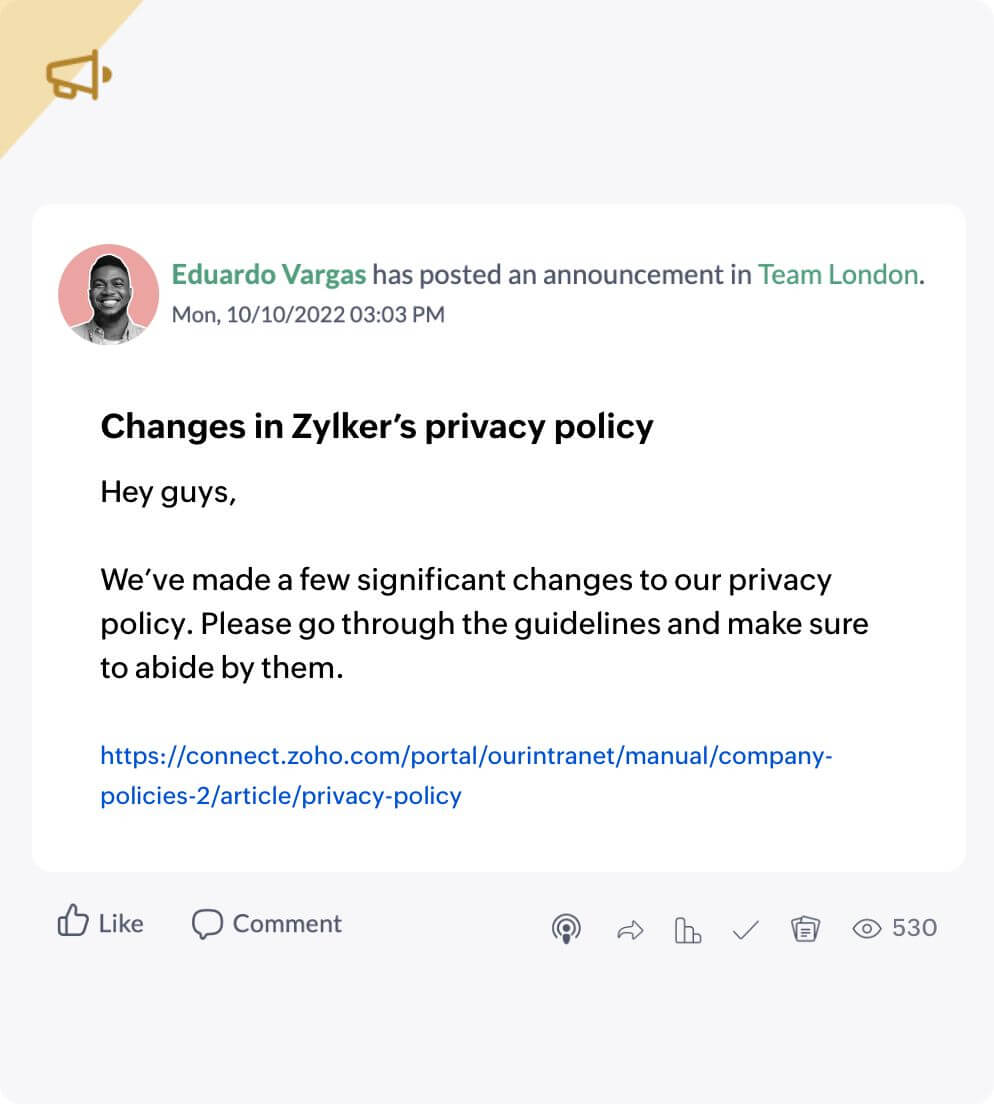The image size is (994, 1104).
Task: Open Eduardo Vargas's profile
Action: click(268, 274)
